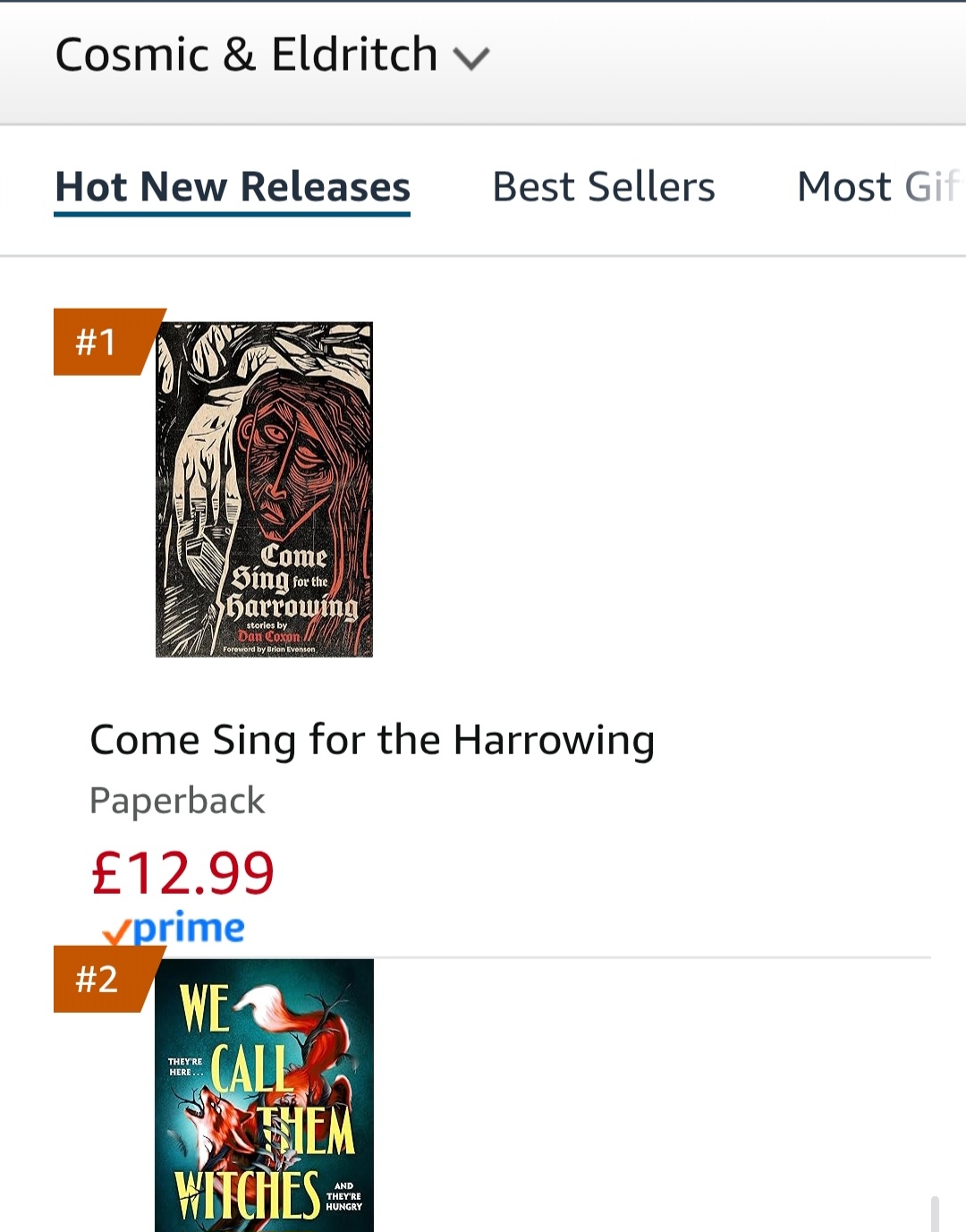Click the £12.99 price

tap(182, 872)
